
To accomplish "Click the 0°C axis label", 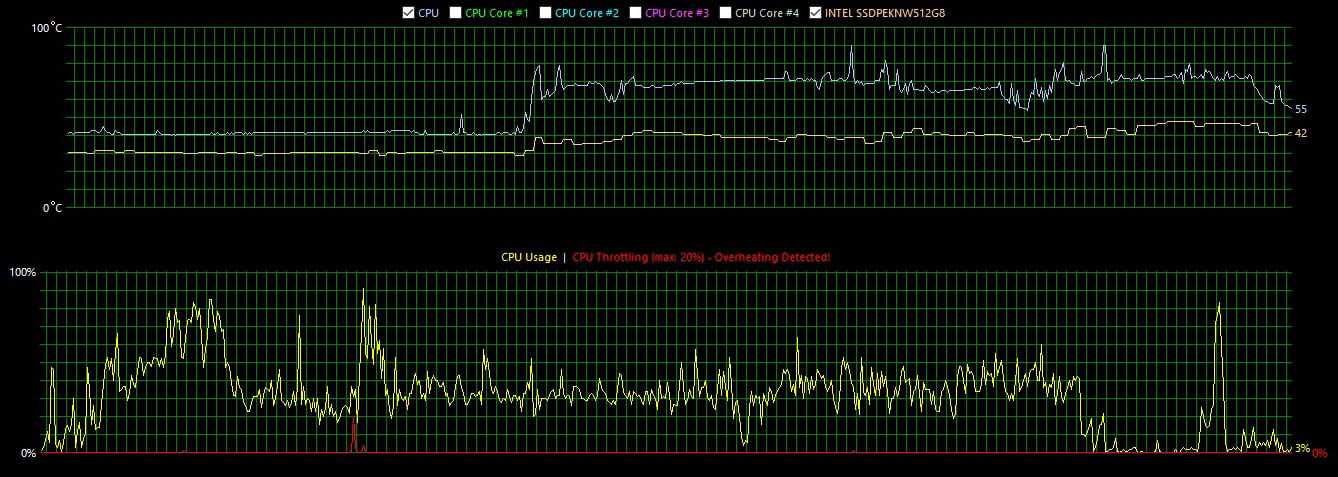I will (50, 208).
